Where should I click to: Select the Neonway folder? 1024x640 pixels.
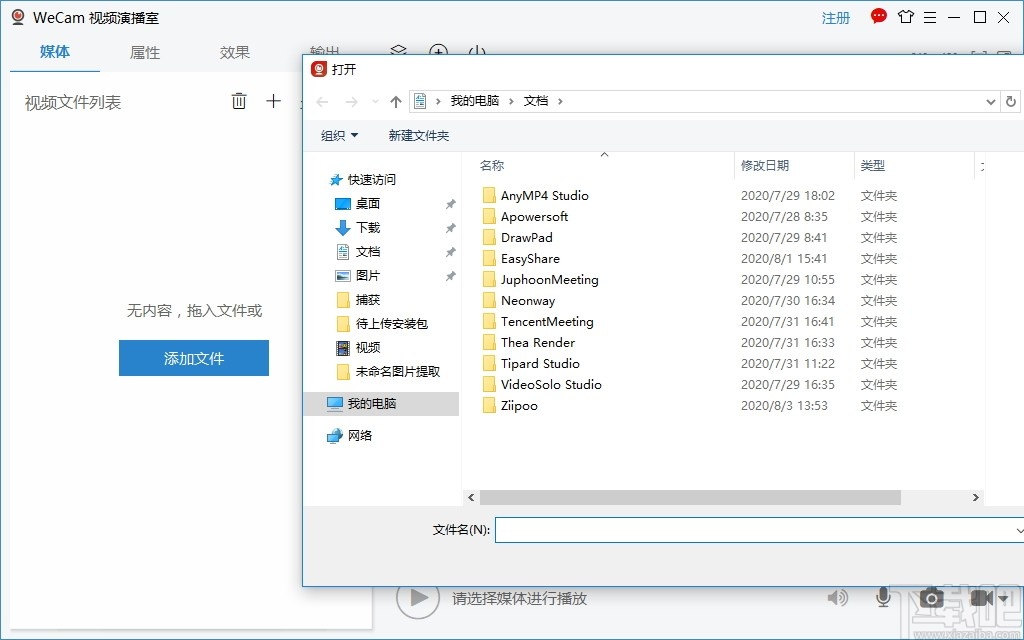click(x=527, y=300)
